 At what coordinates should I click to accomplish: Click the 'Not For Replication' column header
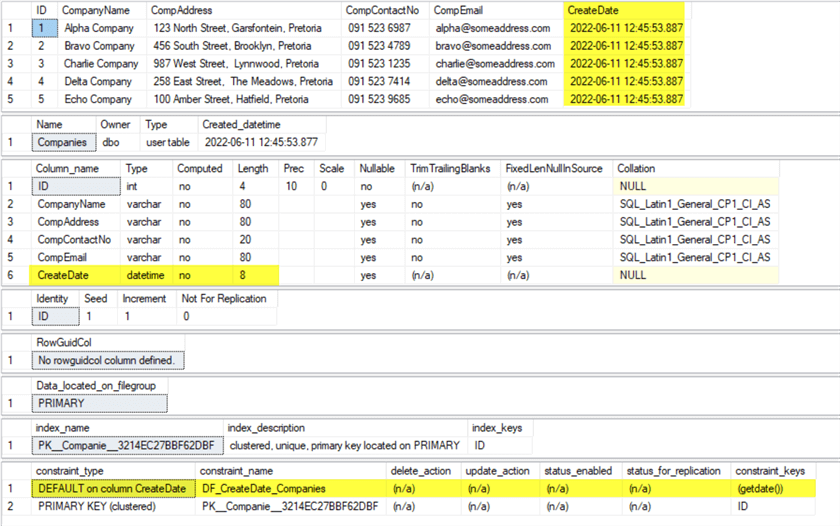tap(224, 298)
